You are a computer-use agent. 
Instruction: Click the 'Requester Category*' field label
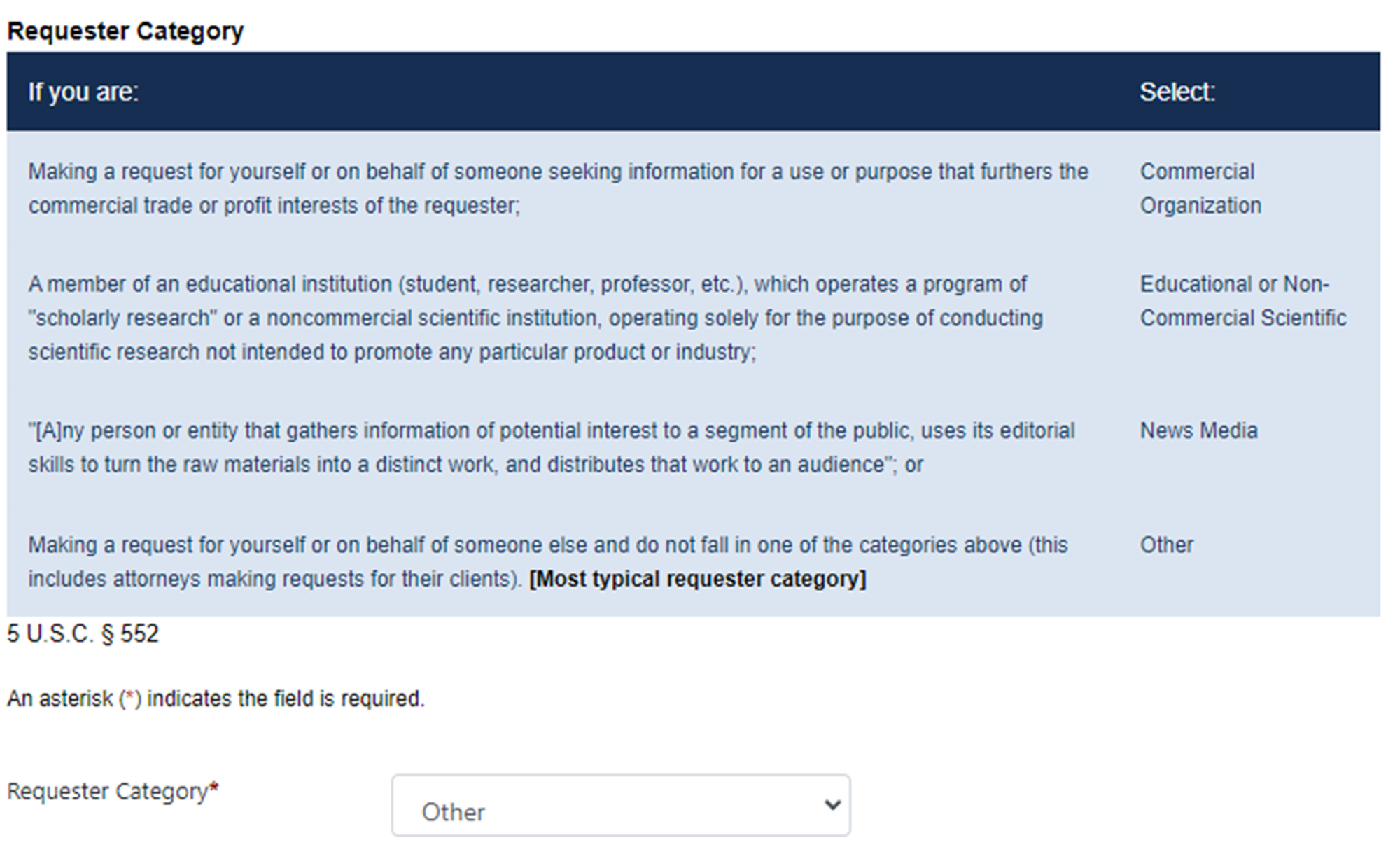(x=113, y=792)
